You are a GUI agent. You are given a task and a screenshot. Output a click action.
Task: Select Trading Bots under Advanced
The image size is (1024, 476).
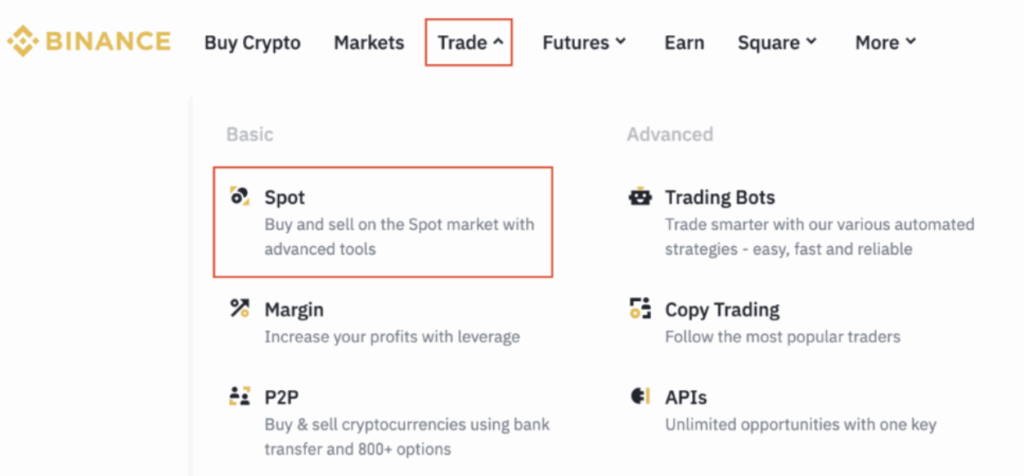click(720, 198)
